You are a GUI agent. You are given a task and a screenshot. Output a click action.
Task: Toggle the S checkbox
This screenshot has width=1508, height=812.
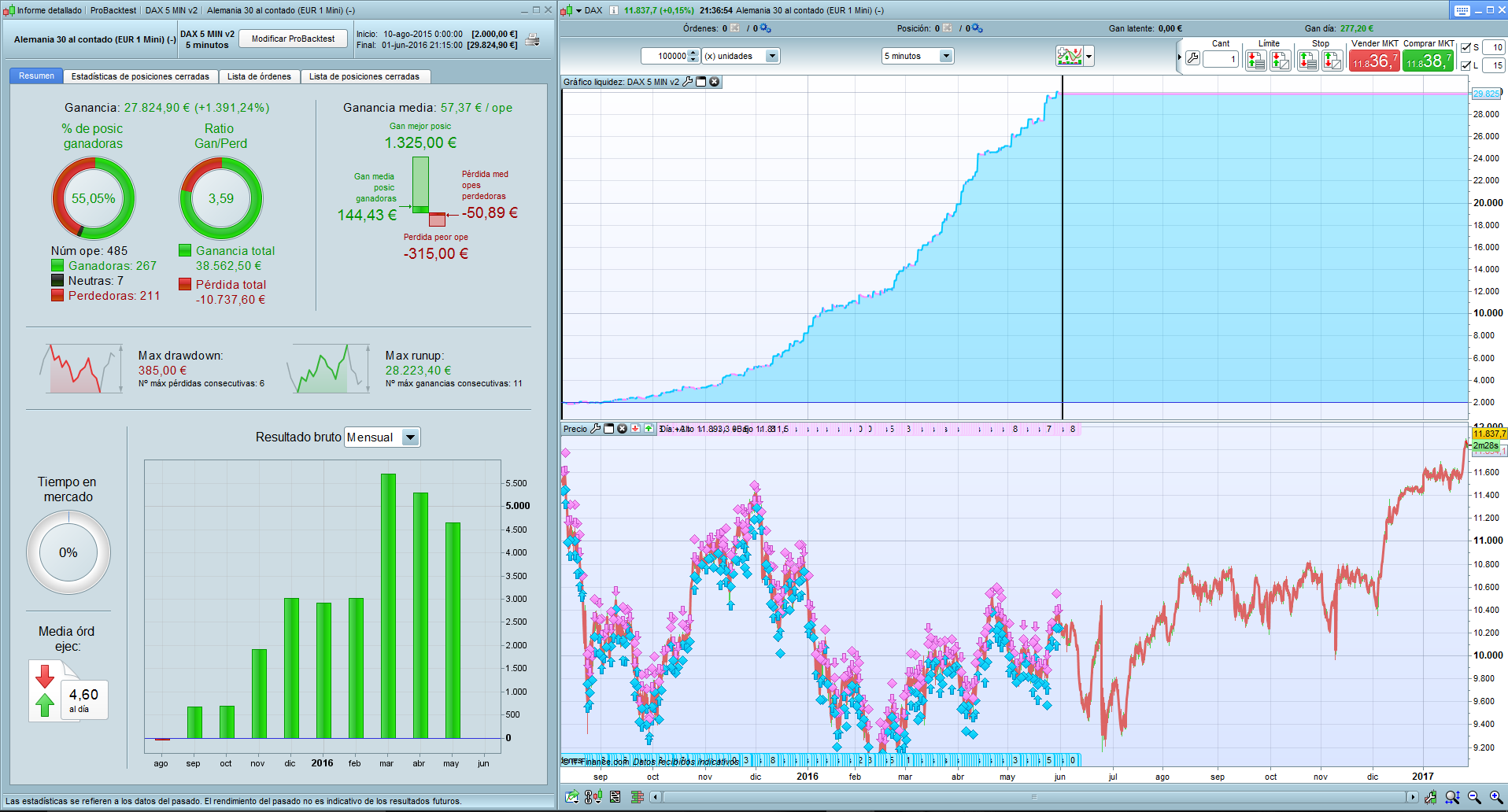1465,48
